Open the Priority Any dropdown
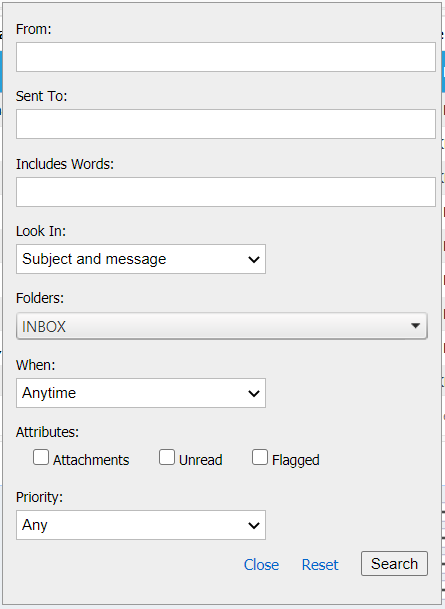The height and width of the screenshot is (609, 445). pyautogui.click(x=141, y=525)
